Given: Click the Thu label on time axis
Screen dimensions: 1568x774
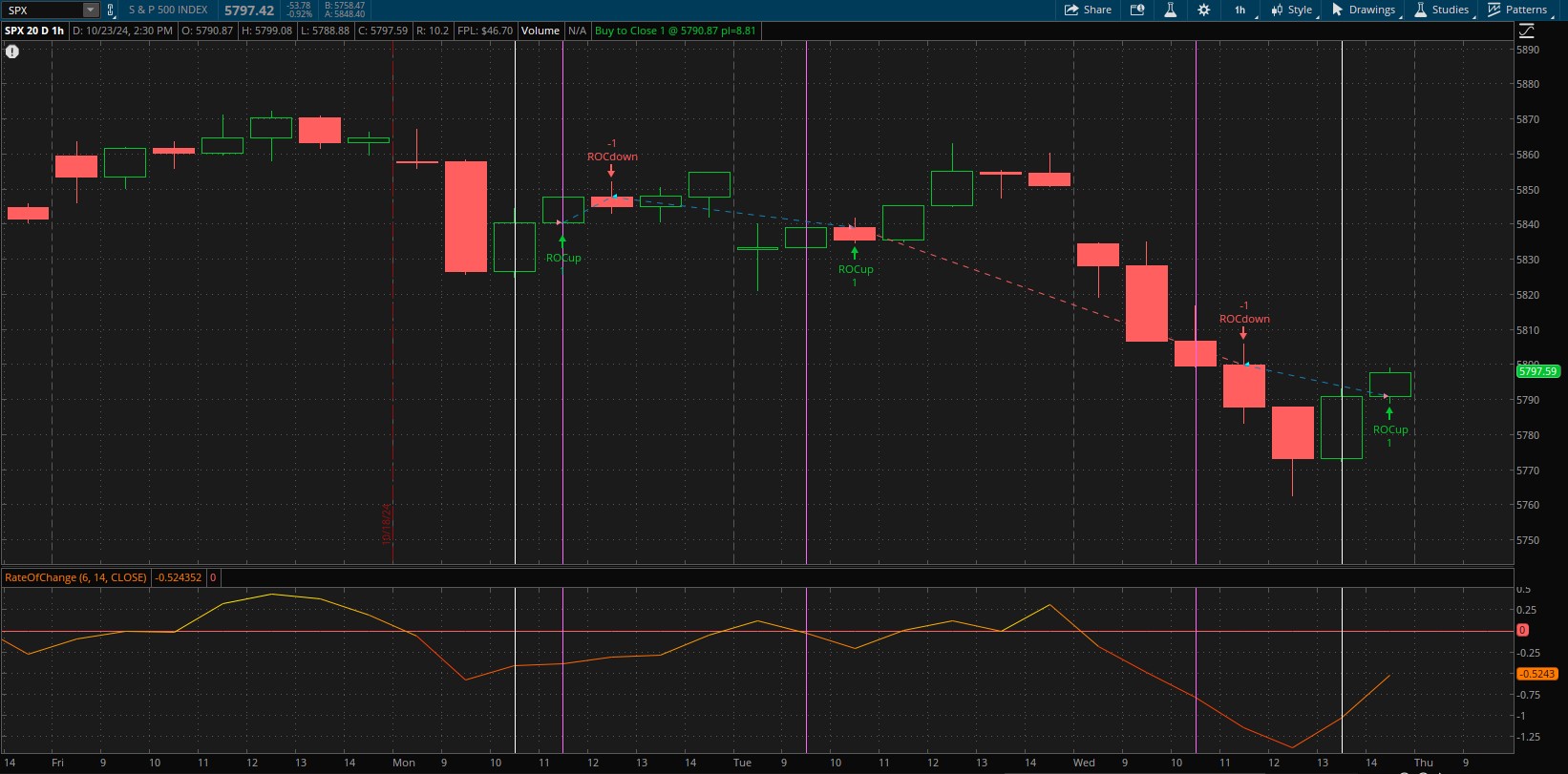Looking at the screenshot, I should coord(1423,763).
